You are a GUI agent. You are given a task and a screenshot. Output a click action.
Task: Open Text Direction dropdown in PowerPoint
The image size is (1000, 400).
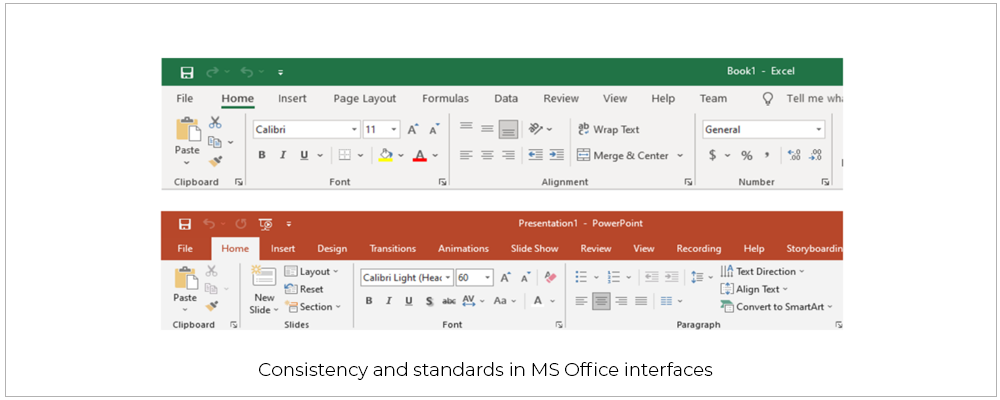762,271
